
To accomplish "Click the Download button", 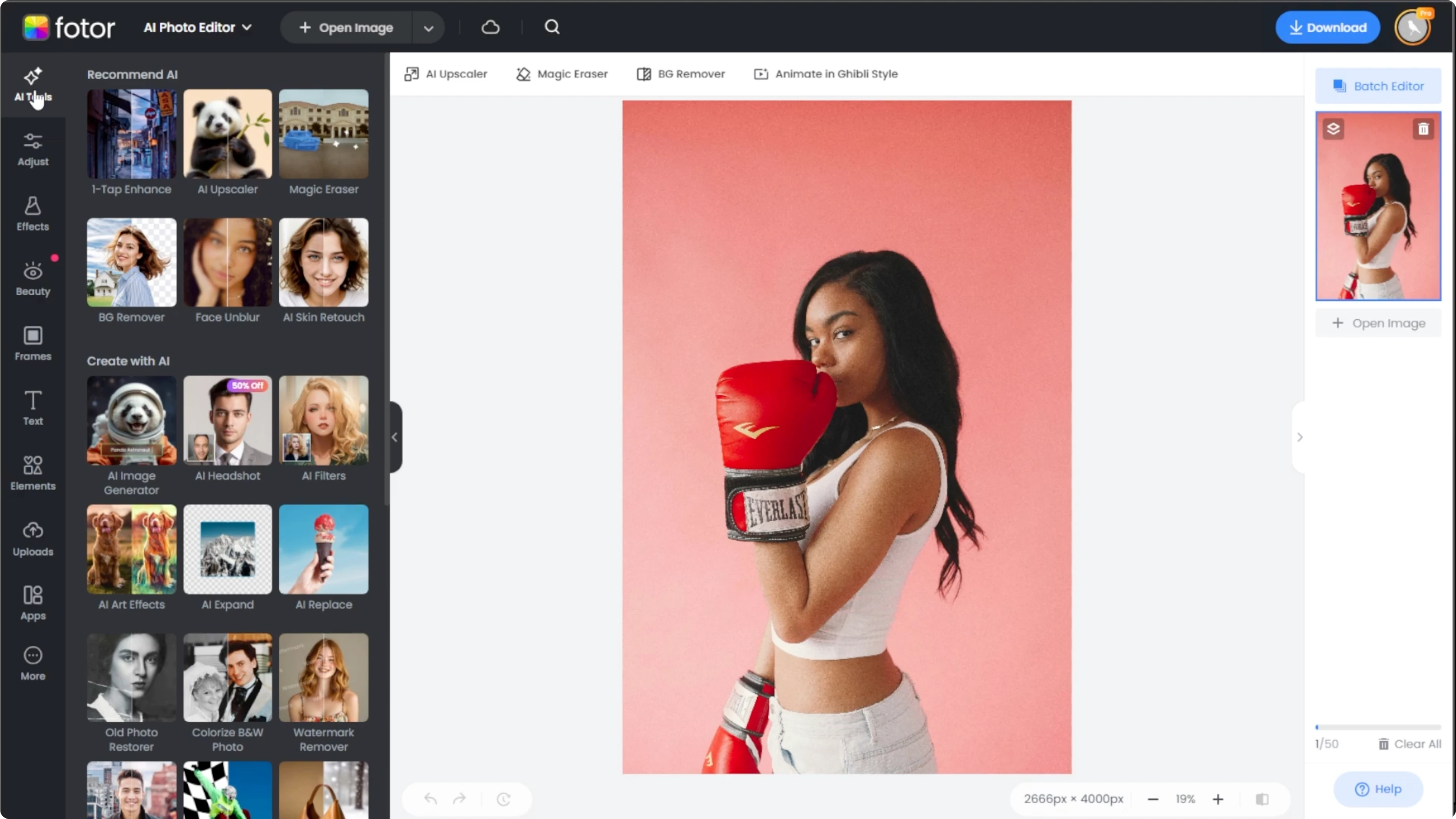I will (x=1327, y=27).
